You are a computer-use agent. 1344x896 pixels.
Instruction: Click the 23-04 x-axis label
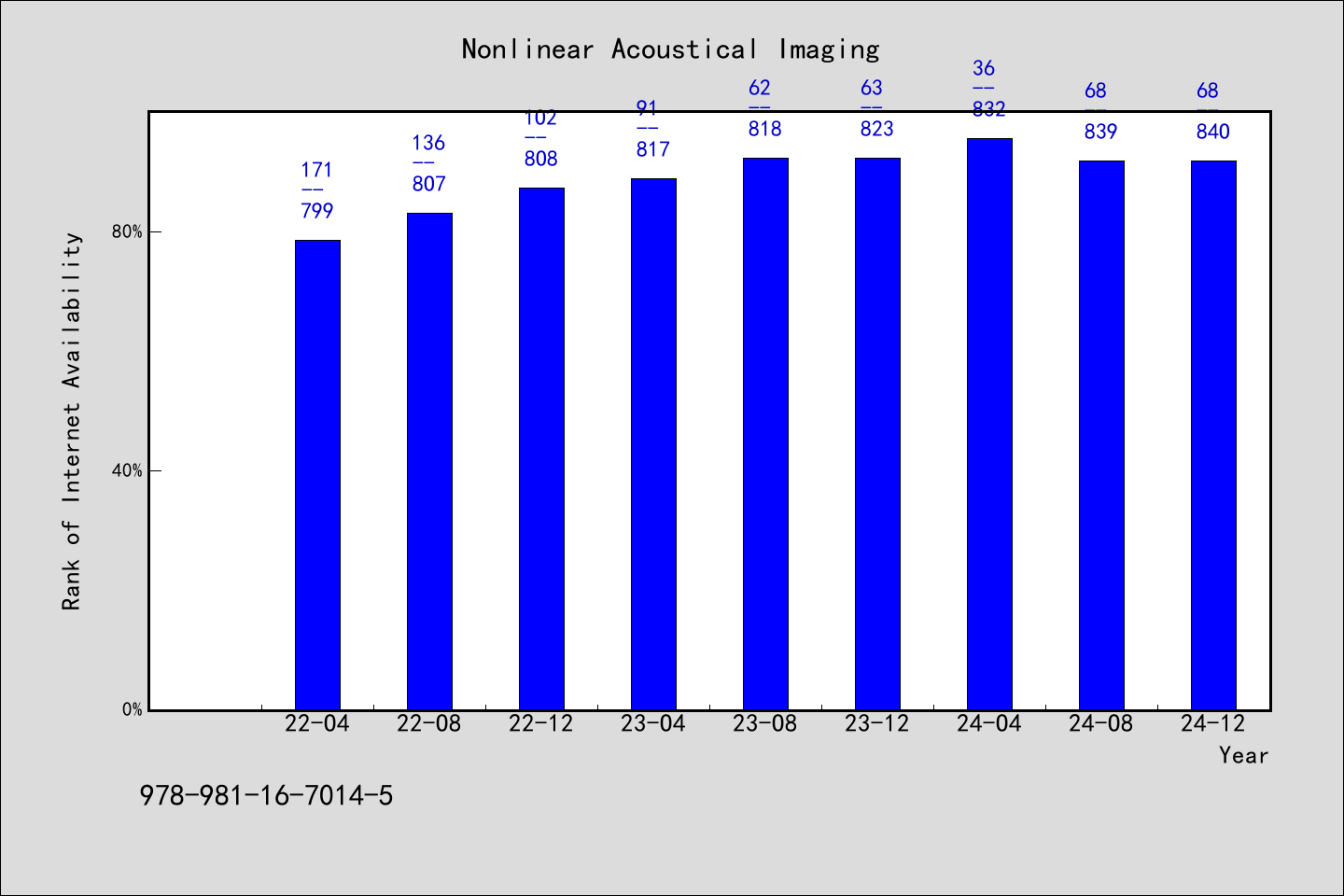pyautogui.click(x=653, y=723)
